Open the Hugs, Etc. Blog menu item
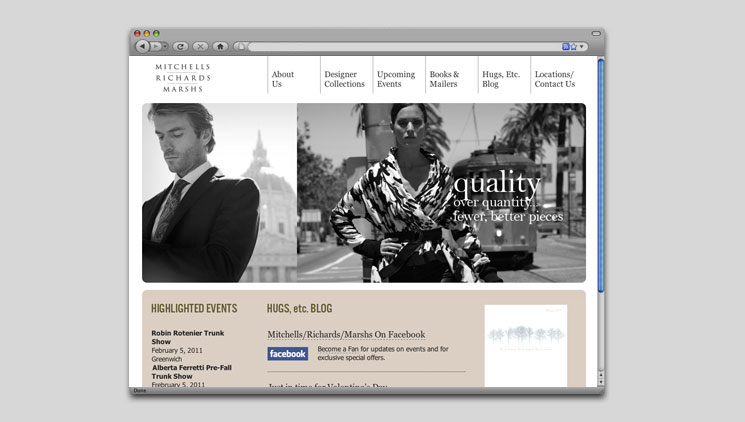 pyautogui.click(x=501, y=79)
